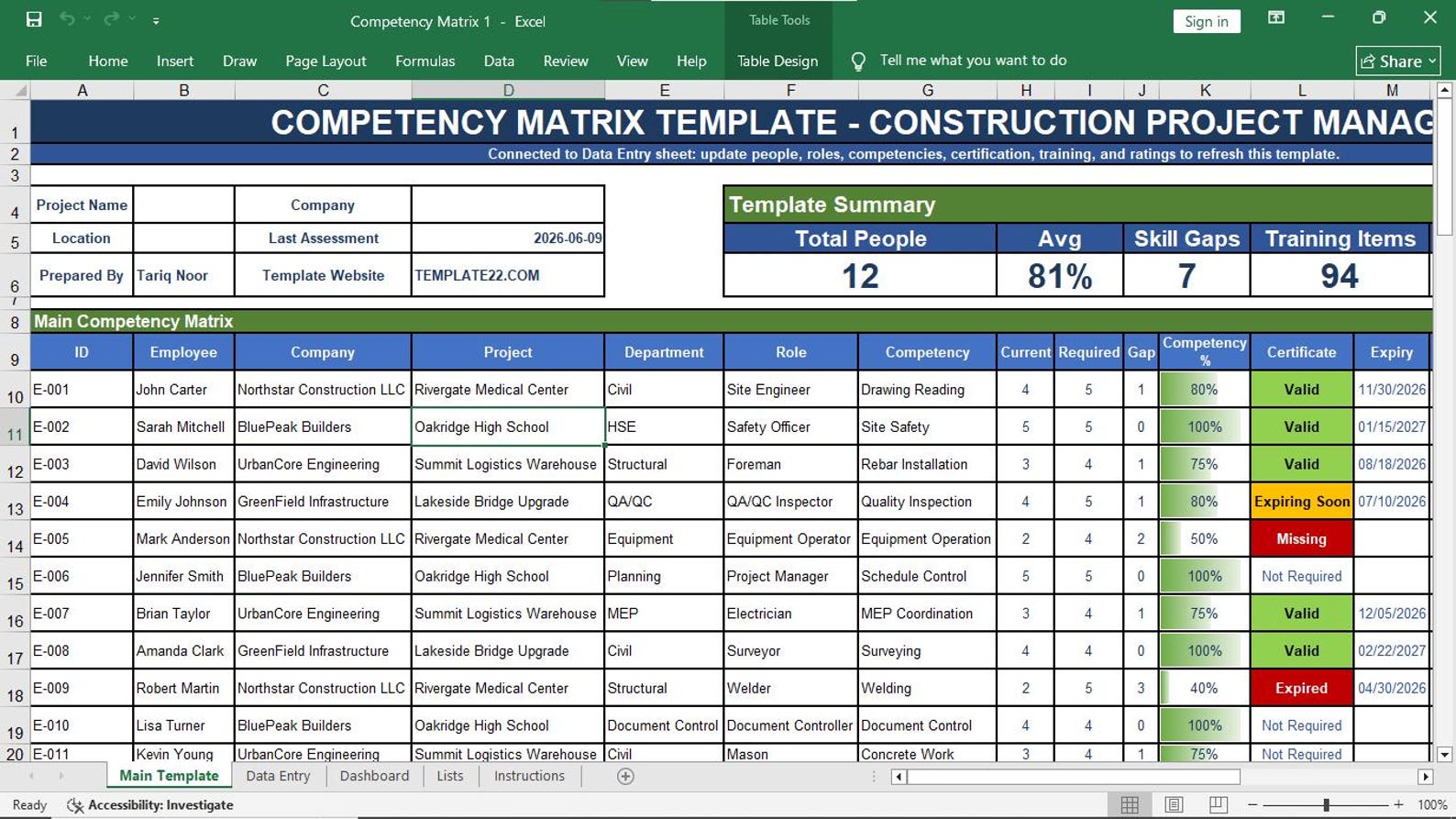This screenshot has width=1456, height=819.
Task: Select the Tariq Noor cell
Action: pyautogui.click(x=183, y=275)
